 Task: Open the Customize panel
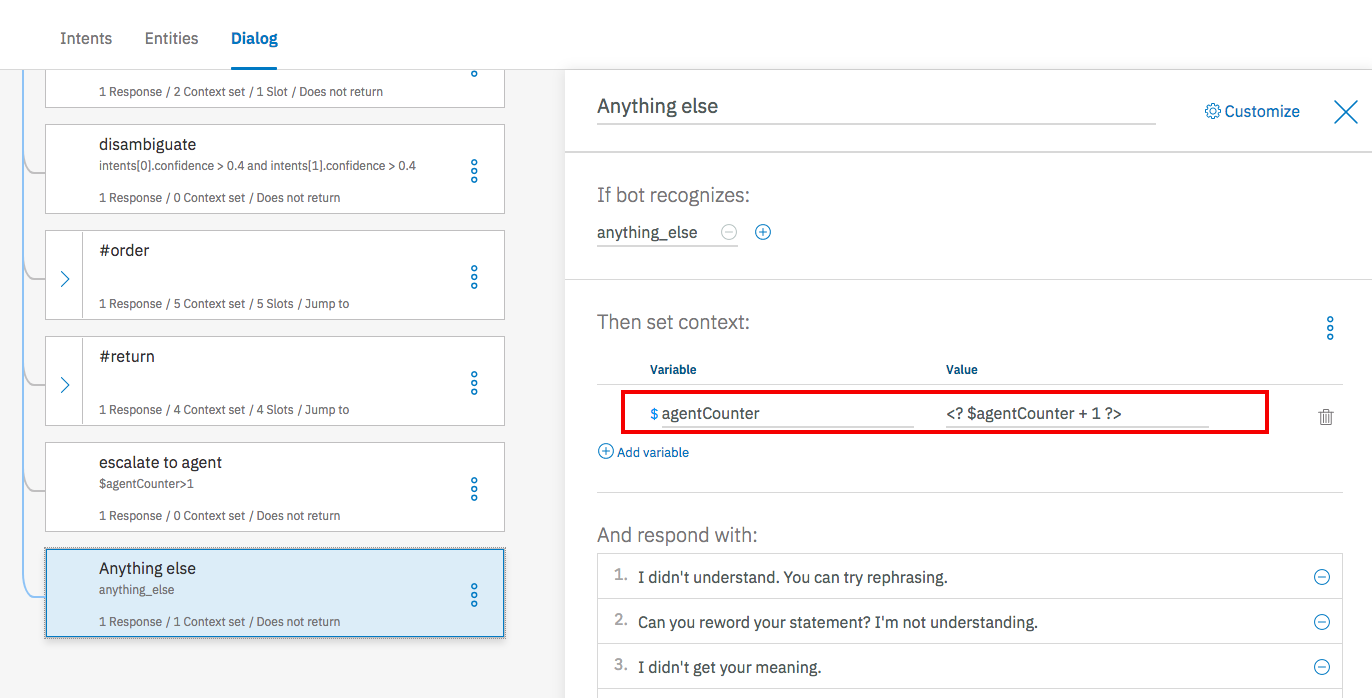pos(1251,111)
